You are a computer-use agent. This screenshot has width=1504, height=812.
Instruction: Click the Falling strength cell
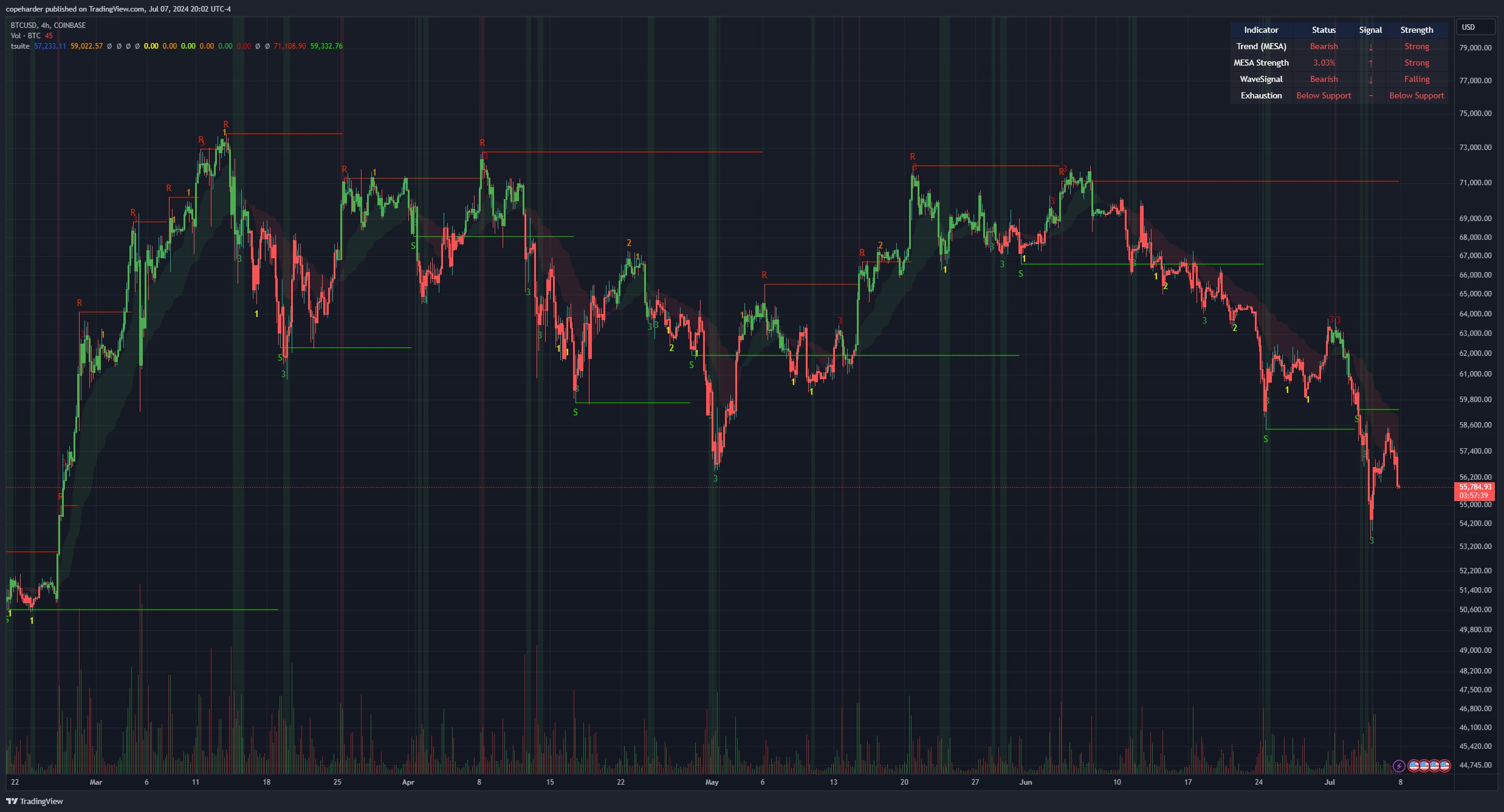(1416, 80)
